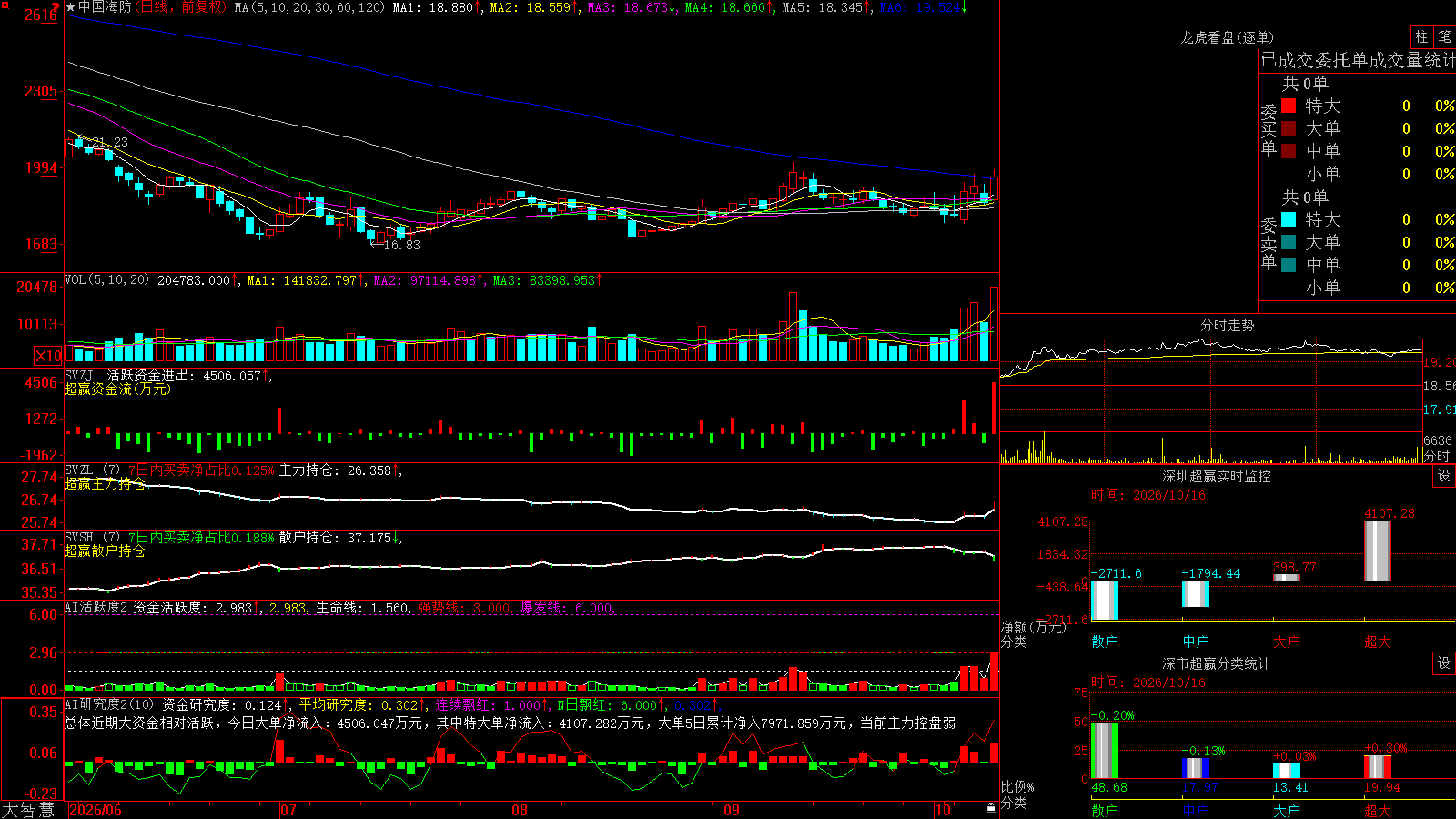Switch to 笔 tick view in 龙虎看盘

1444,36
